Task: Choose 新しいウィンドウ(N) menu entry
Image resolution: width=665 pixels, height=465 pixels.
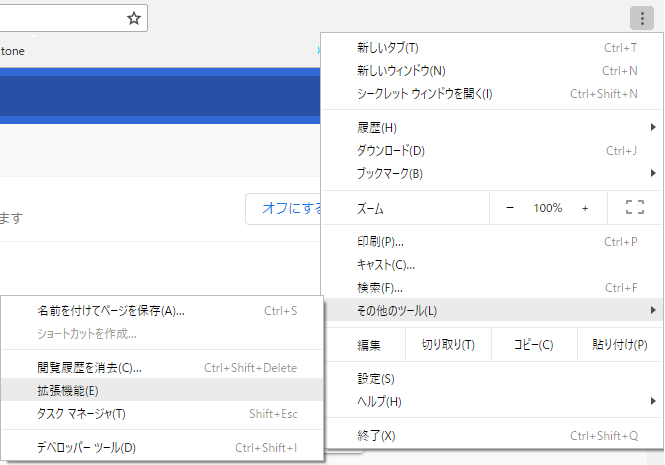Action: point(492,70)
